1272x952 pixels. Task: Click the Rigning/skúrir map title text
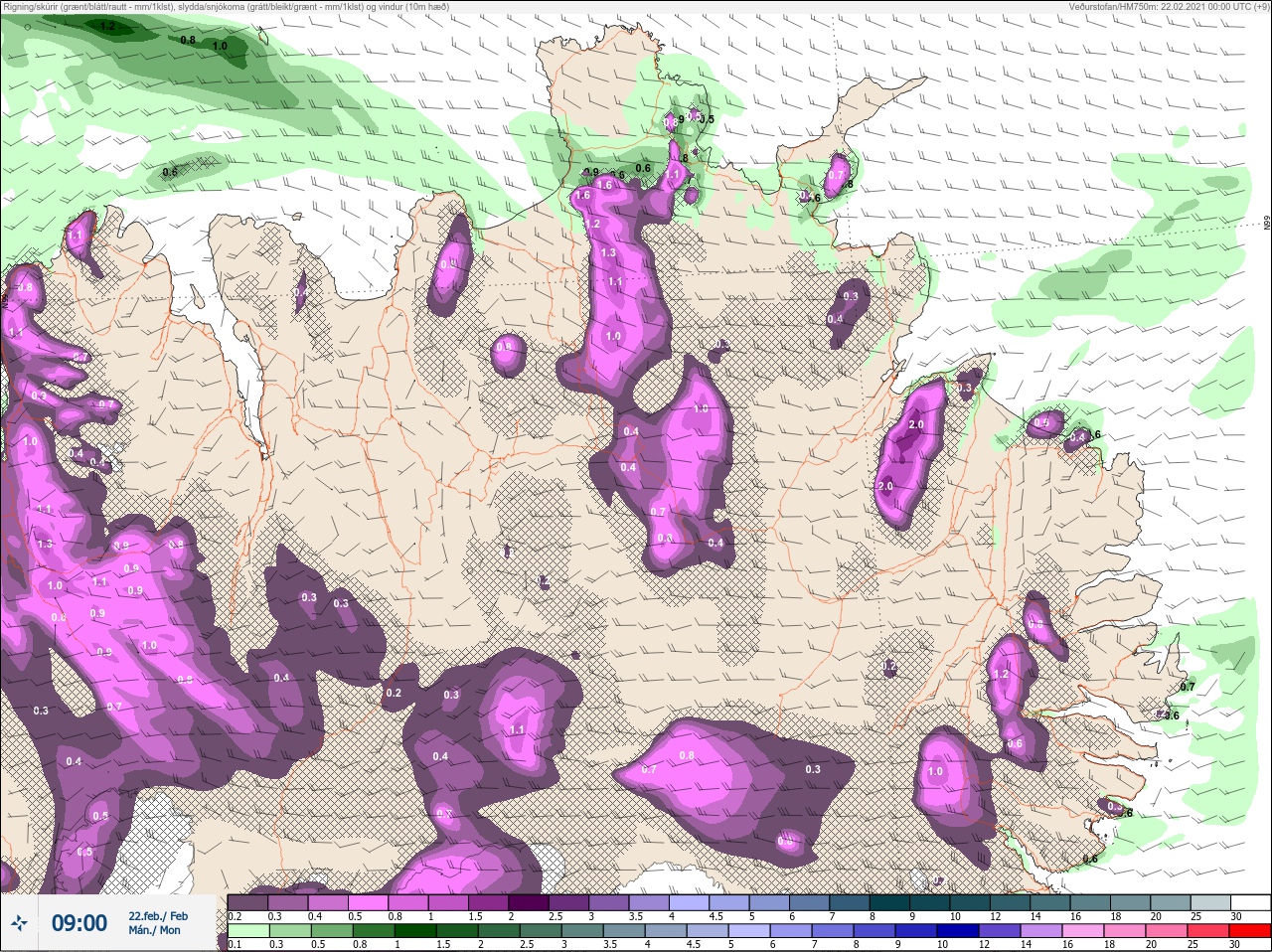(x=226, y=7)
